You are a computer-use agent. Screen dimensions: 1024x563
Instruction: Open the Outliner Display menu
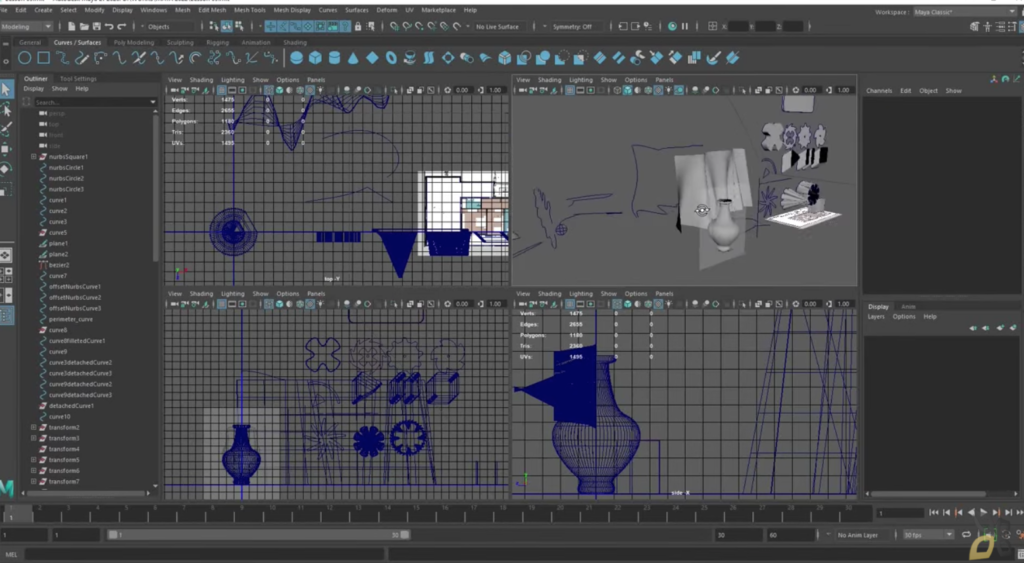pyautogui.click(x=33, y=89)
